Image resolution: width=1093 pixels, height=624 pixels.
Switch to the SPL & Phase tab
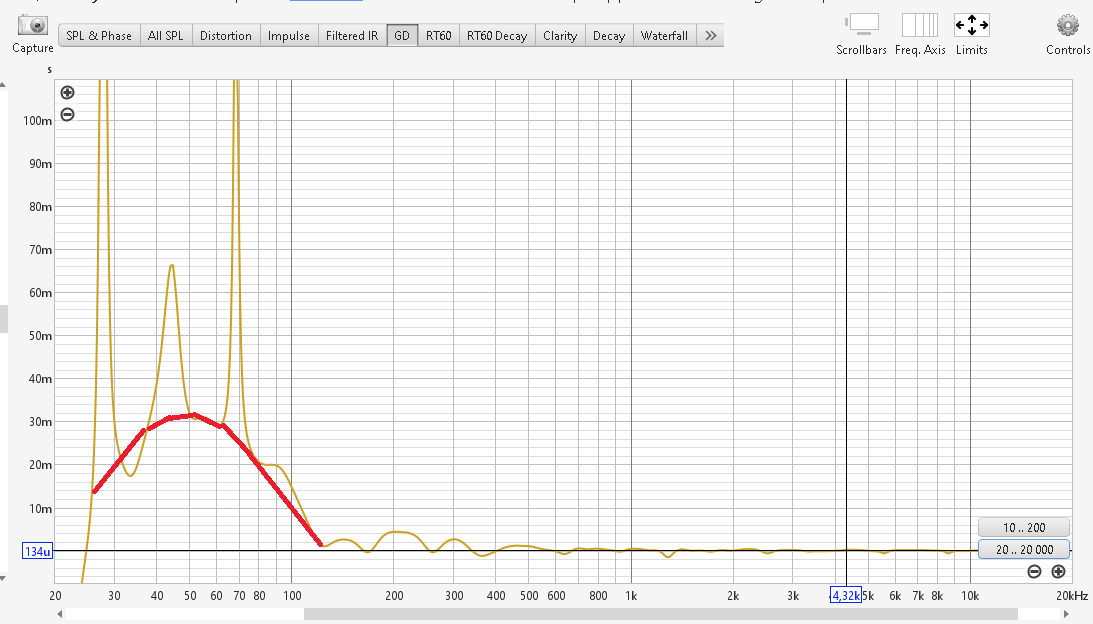(x=99, y=36)
